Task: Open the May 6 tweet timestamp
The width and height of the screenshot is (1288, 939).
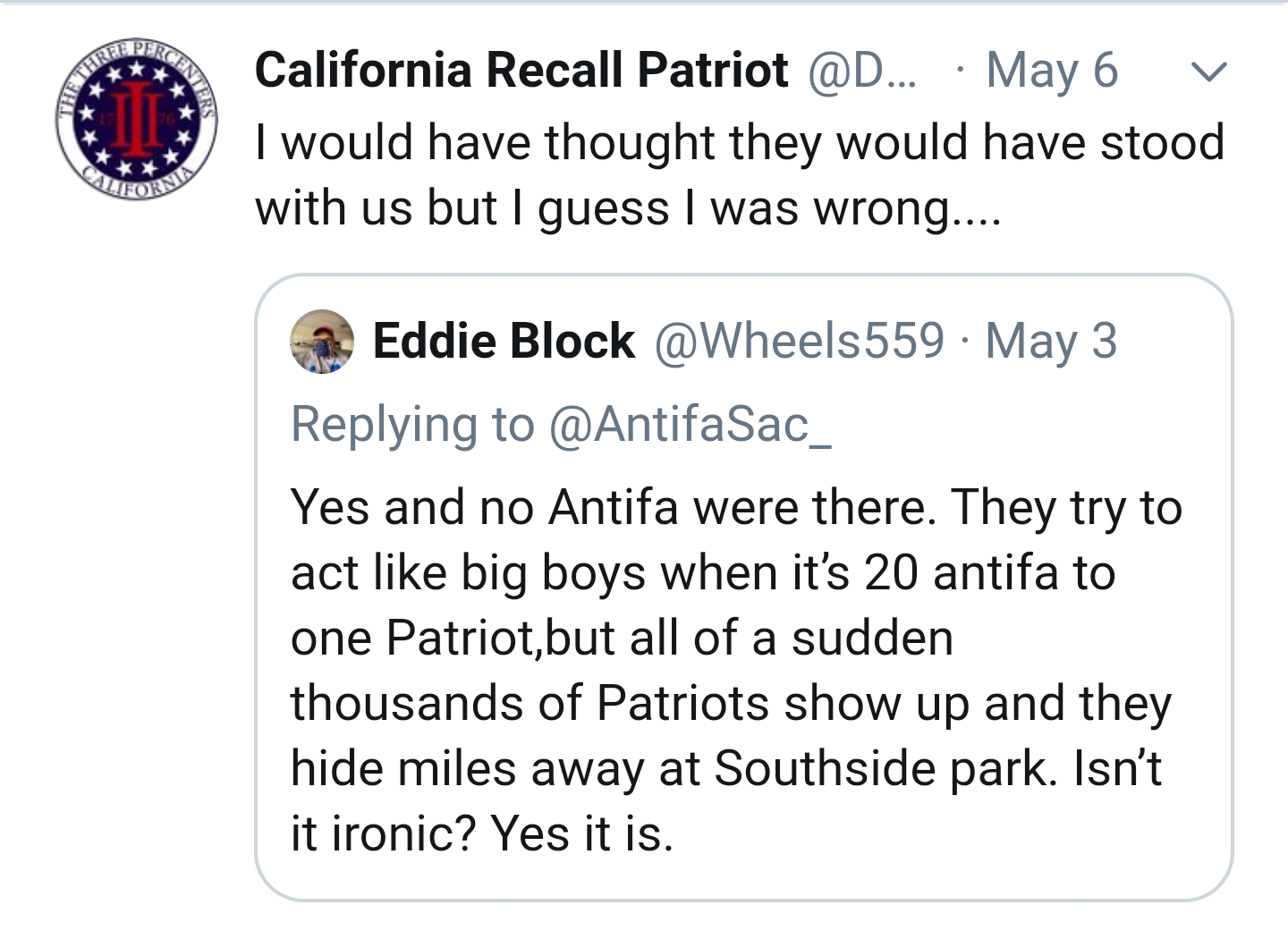Action: (x=1052, y=71)
